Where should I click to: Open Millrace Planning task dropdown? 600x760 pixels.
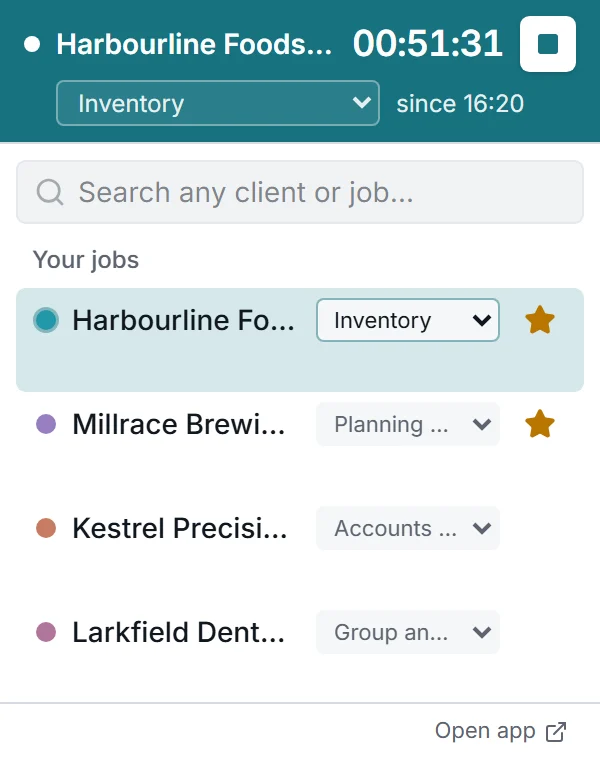408,424
